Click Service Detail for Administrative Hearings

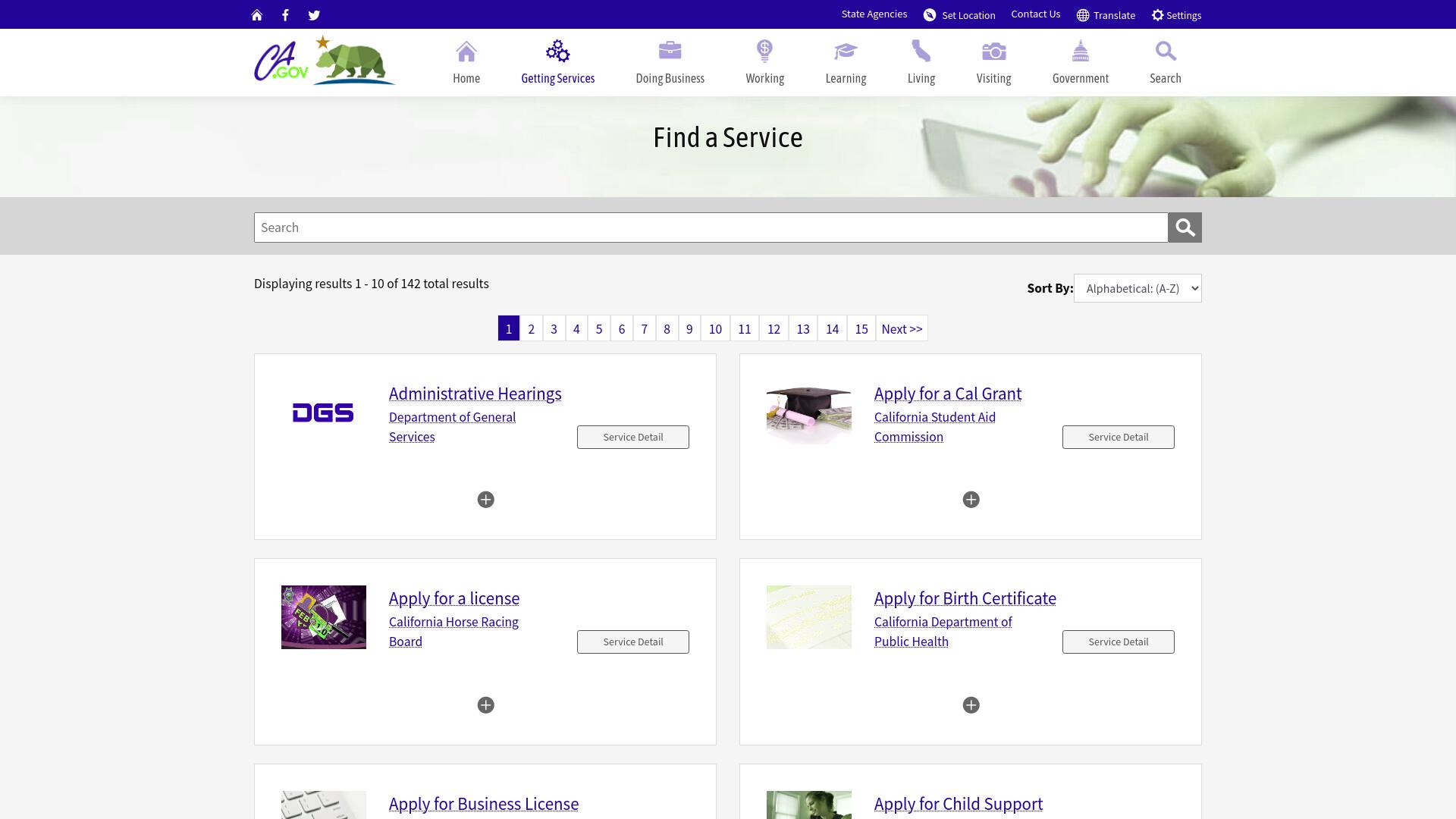(x=633, y=437)
